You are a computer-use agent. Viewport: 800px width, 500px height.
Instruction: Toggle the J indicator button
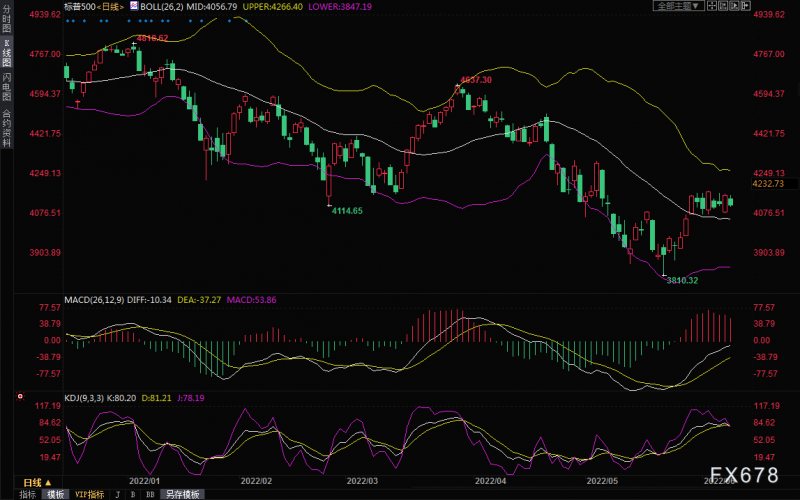point(117,494)
